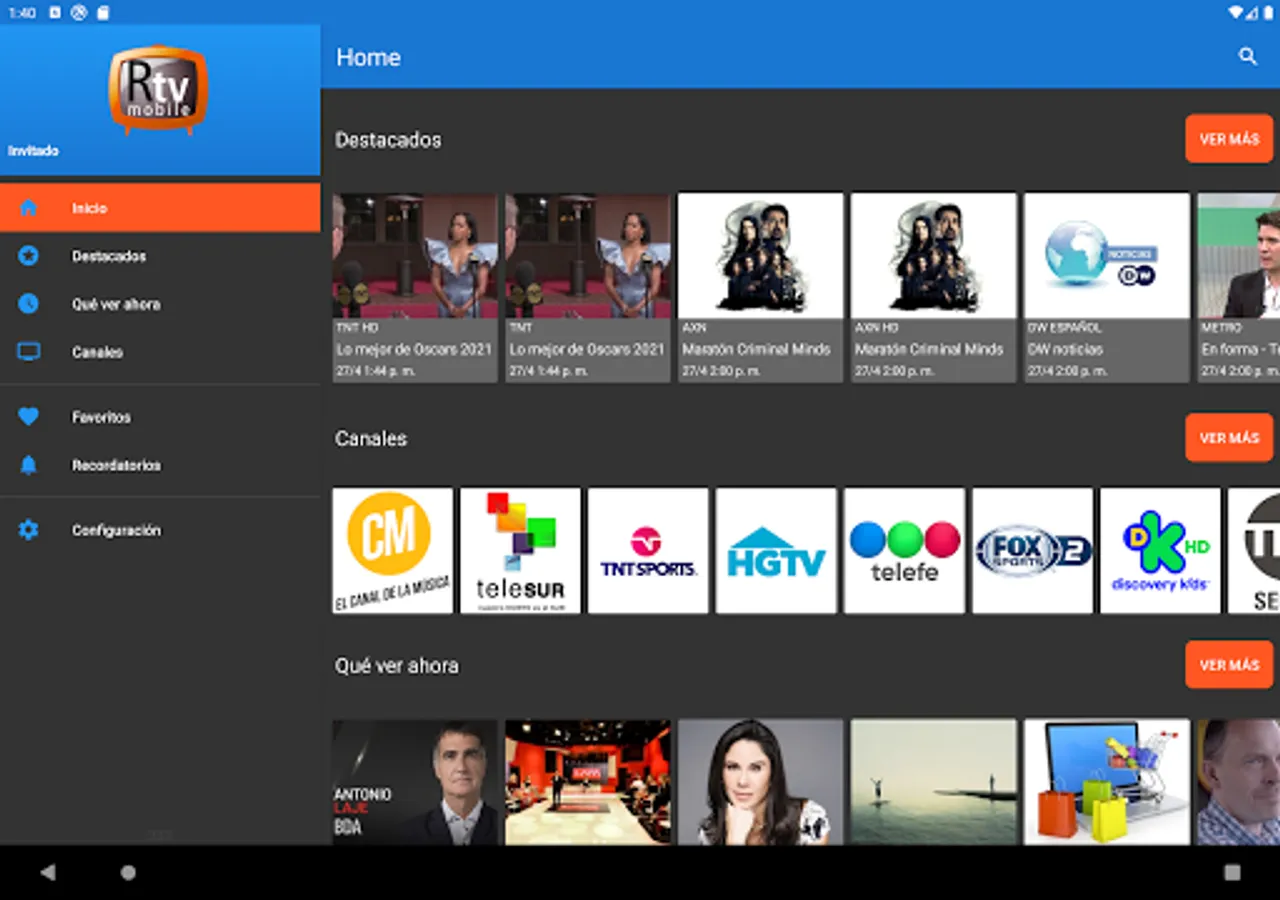Open AXN Maratón Criminal Minds card
The height and width of the screenshot is (900, 1280).
761,288
